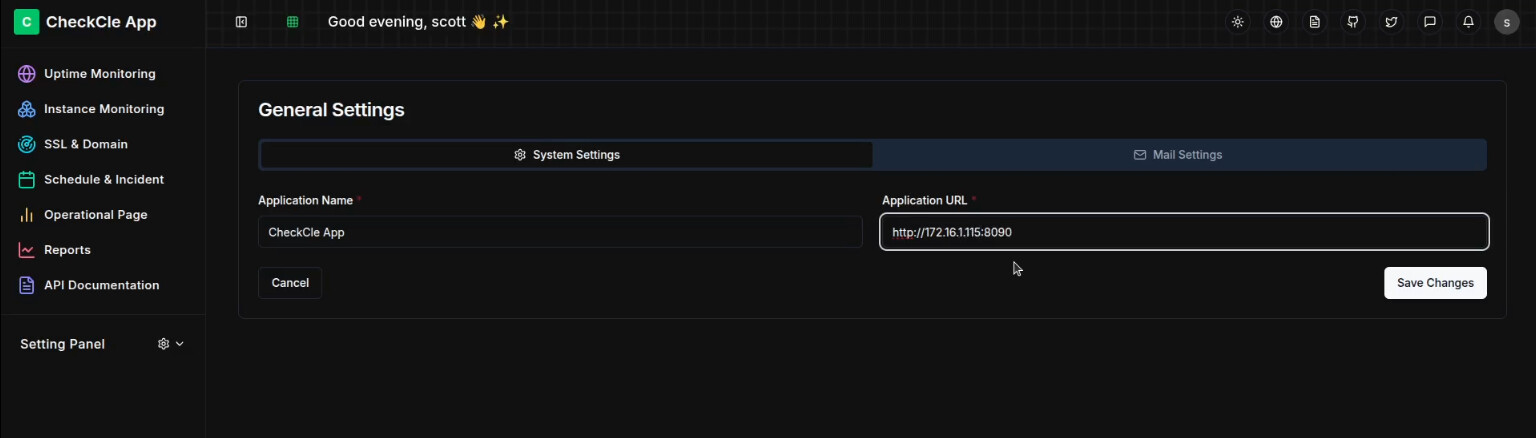This screenshot has width=1536, height=438.
Task: Select the System Settings tab
Action: (567, 155)
